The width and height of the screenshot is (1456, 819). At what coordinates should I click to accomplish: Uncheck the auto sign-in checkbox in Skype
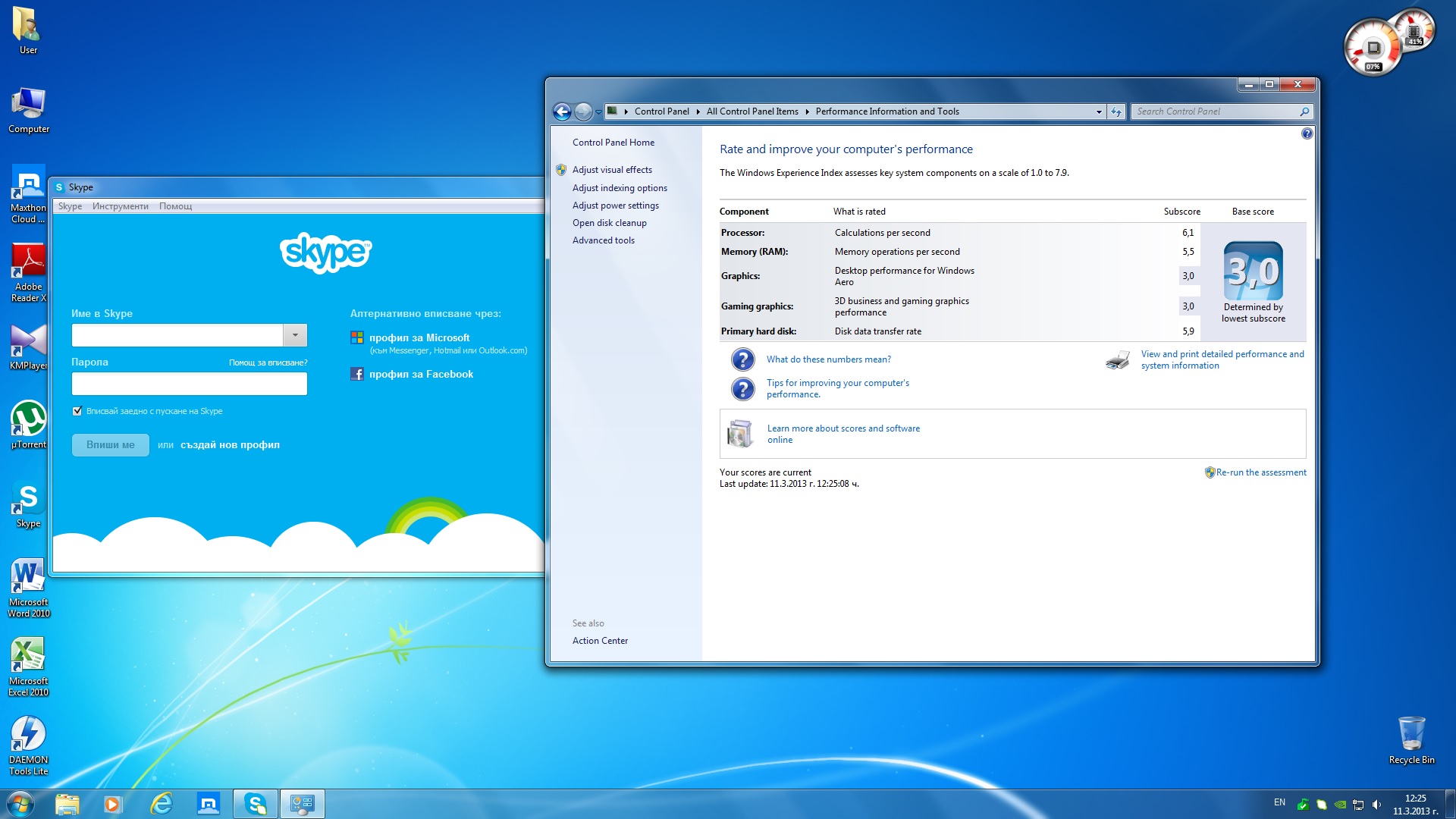pos(77,411)
